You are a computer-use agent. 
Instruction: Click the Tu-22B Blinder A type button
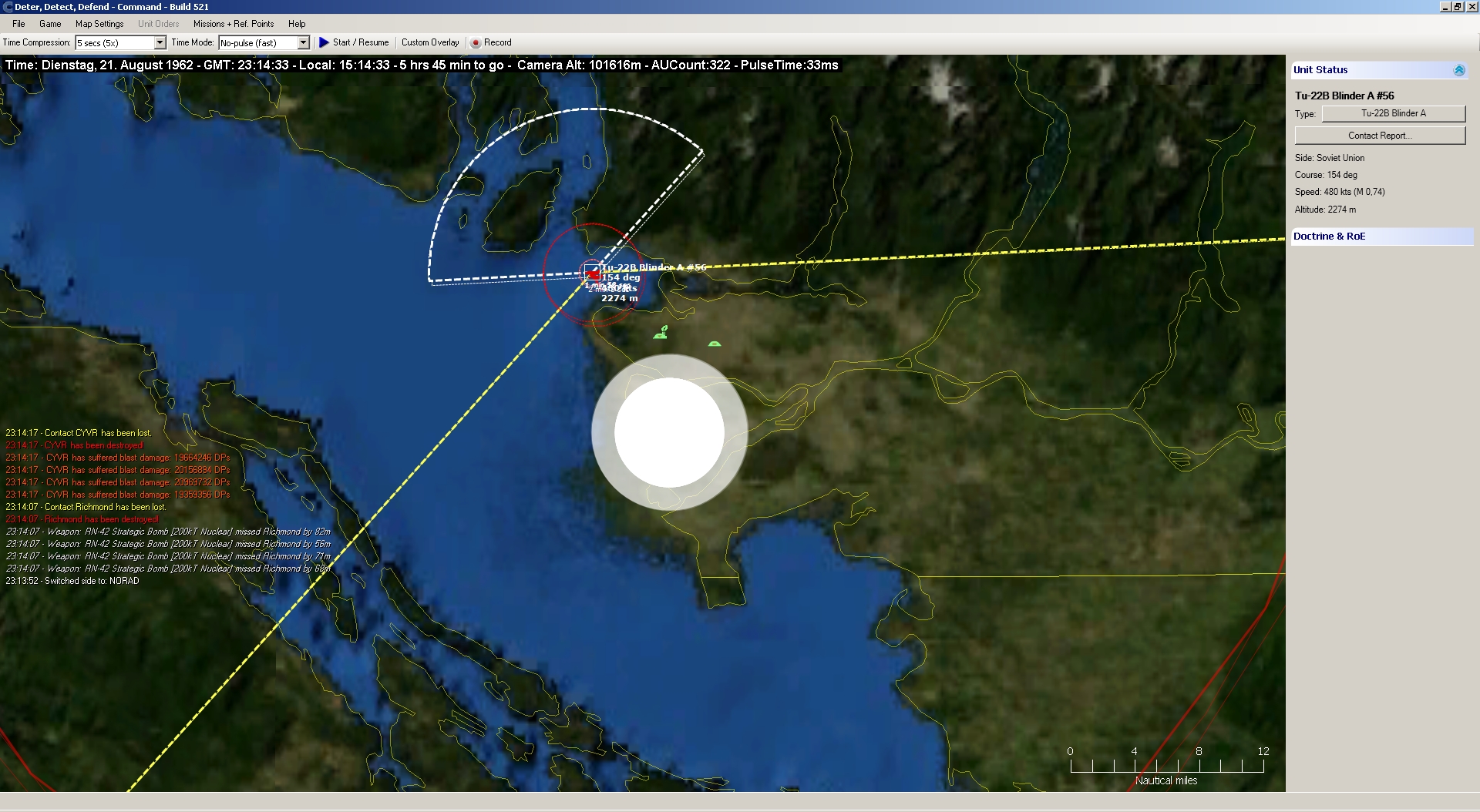coord(1394,113)
